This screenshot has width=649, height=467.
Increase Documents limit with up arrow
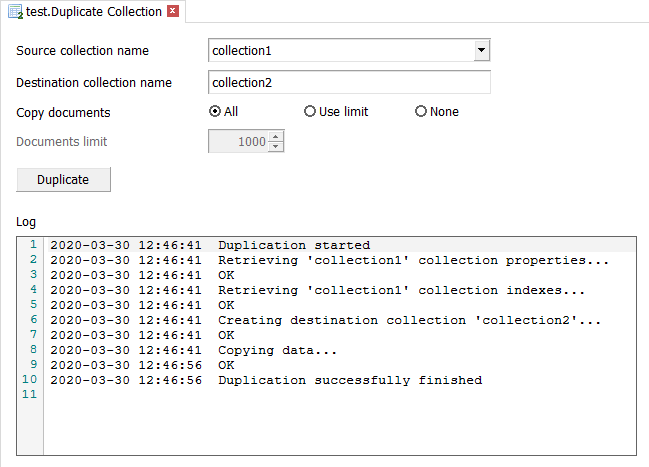pos(277,137)
